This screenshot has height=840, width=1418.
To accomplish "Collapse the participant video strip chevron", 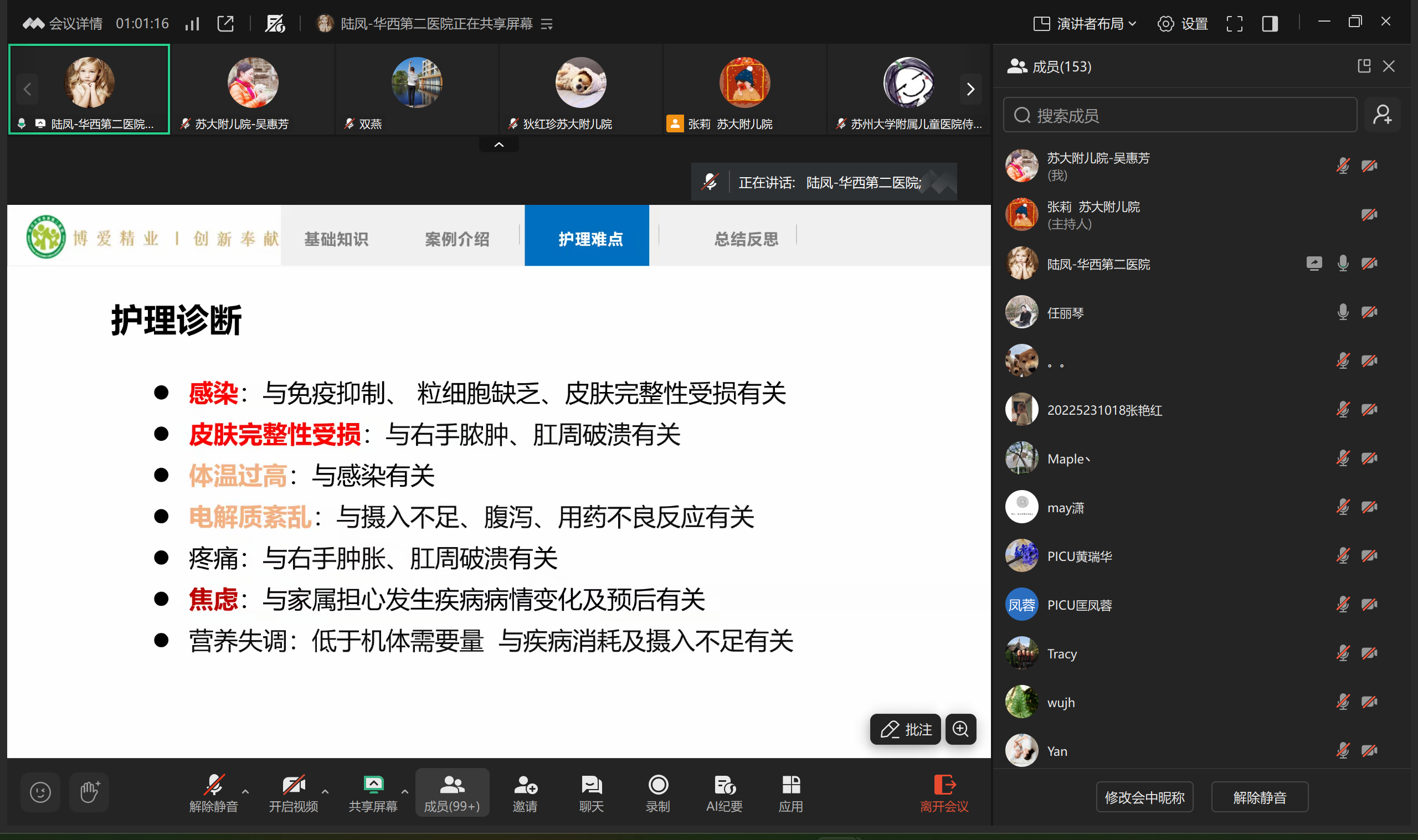I will 499,145.
